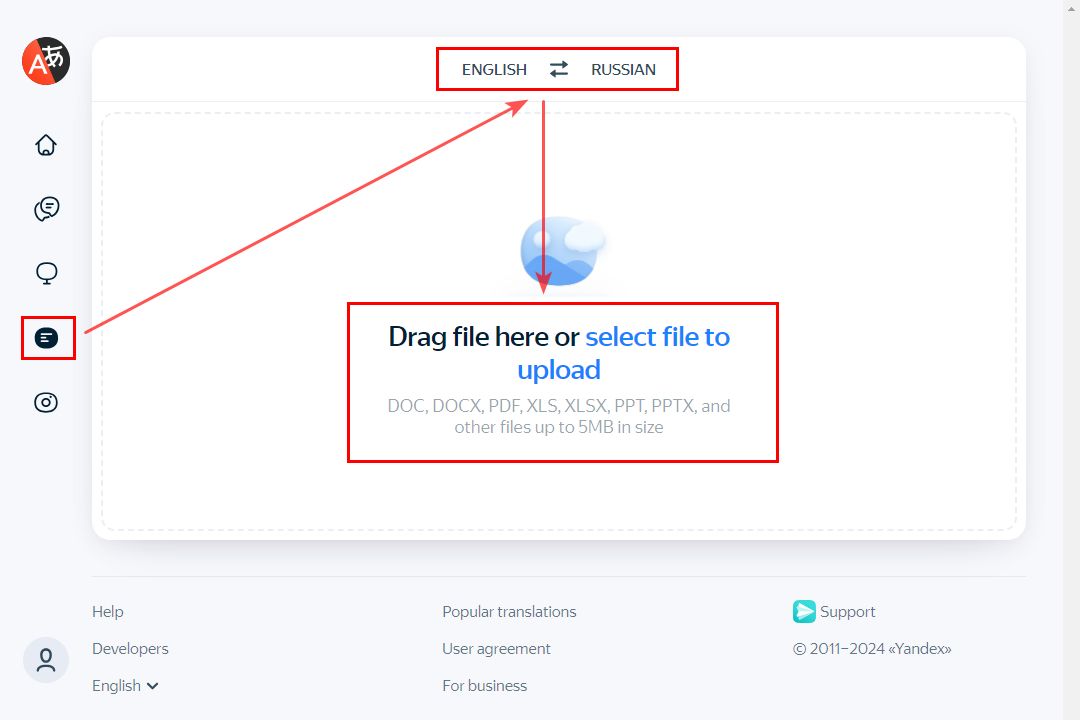Click 'select file to upload' link

click(623, 353)
